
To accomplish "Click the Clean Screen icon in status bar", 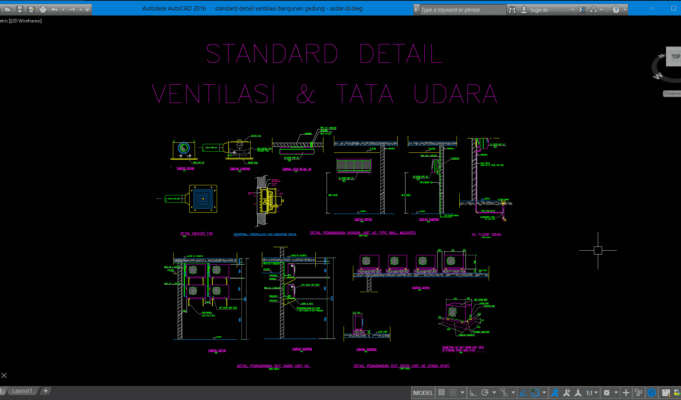I will click(666, 393).
